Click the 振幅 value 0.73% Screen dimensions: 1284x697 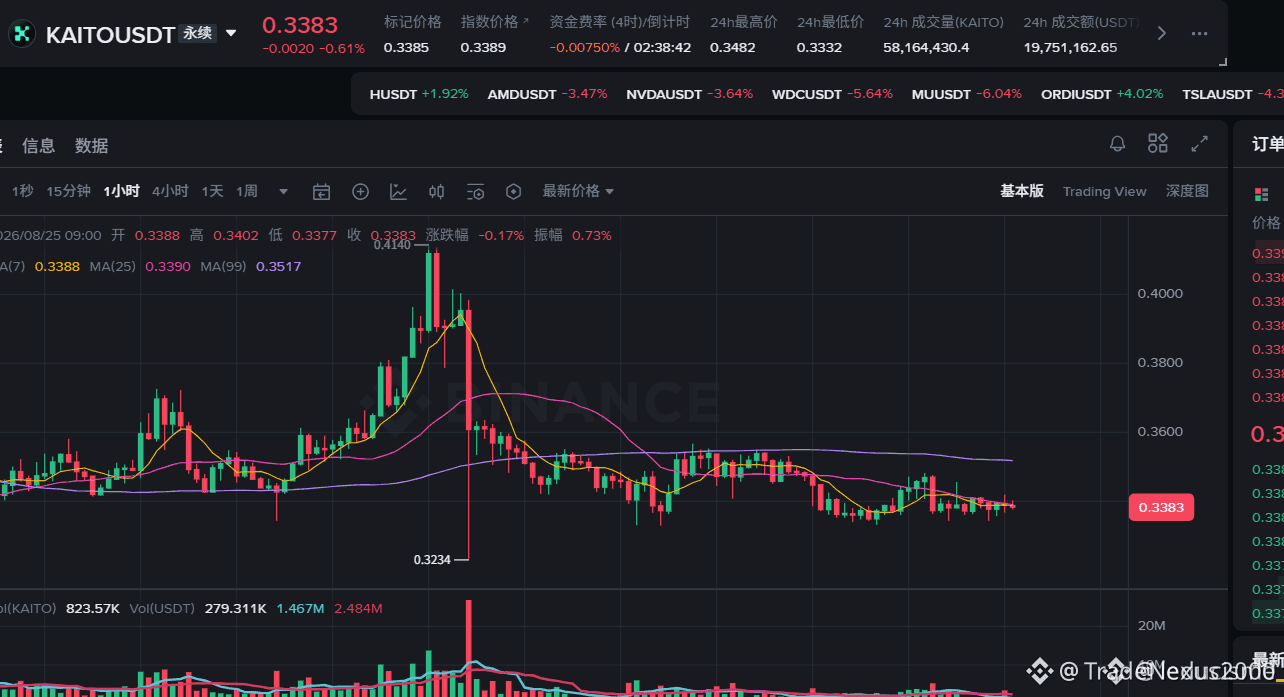tap(592, 235)
